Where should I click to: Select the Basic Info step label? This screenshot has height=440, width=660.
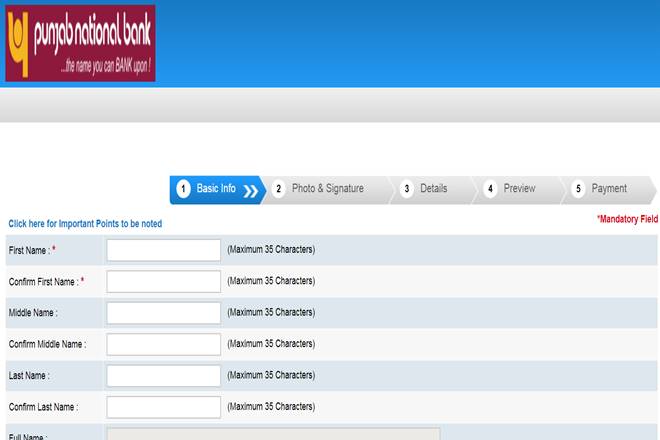pos(216,189)
